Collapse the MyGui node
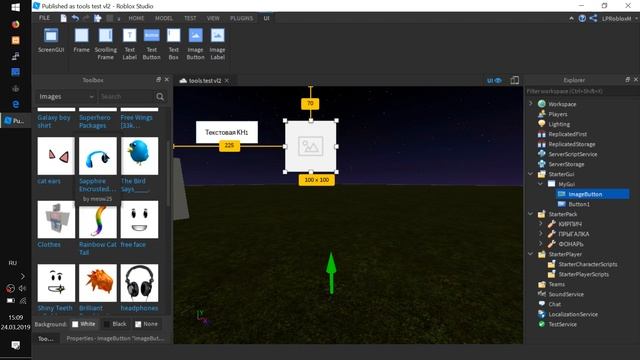The height and width of the screenshot is (360, 640). click(x=540, y=184)
